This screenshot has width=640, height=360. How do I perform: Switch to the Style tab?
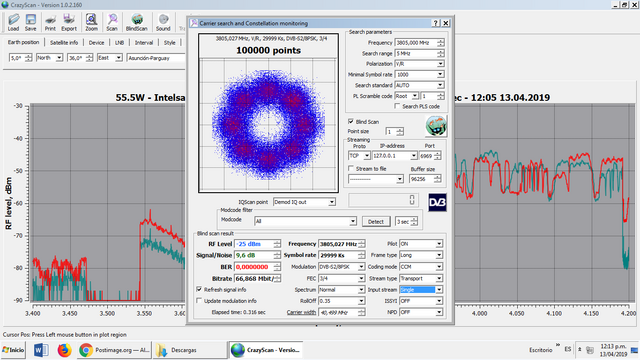169,42
